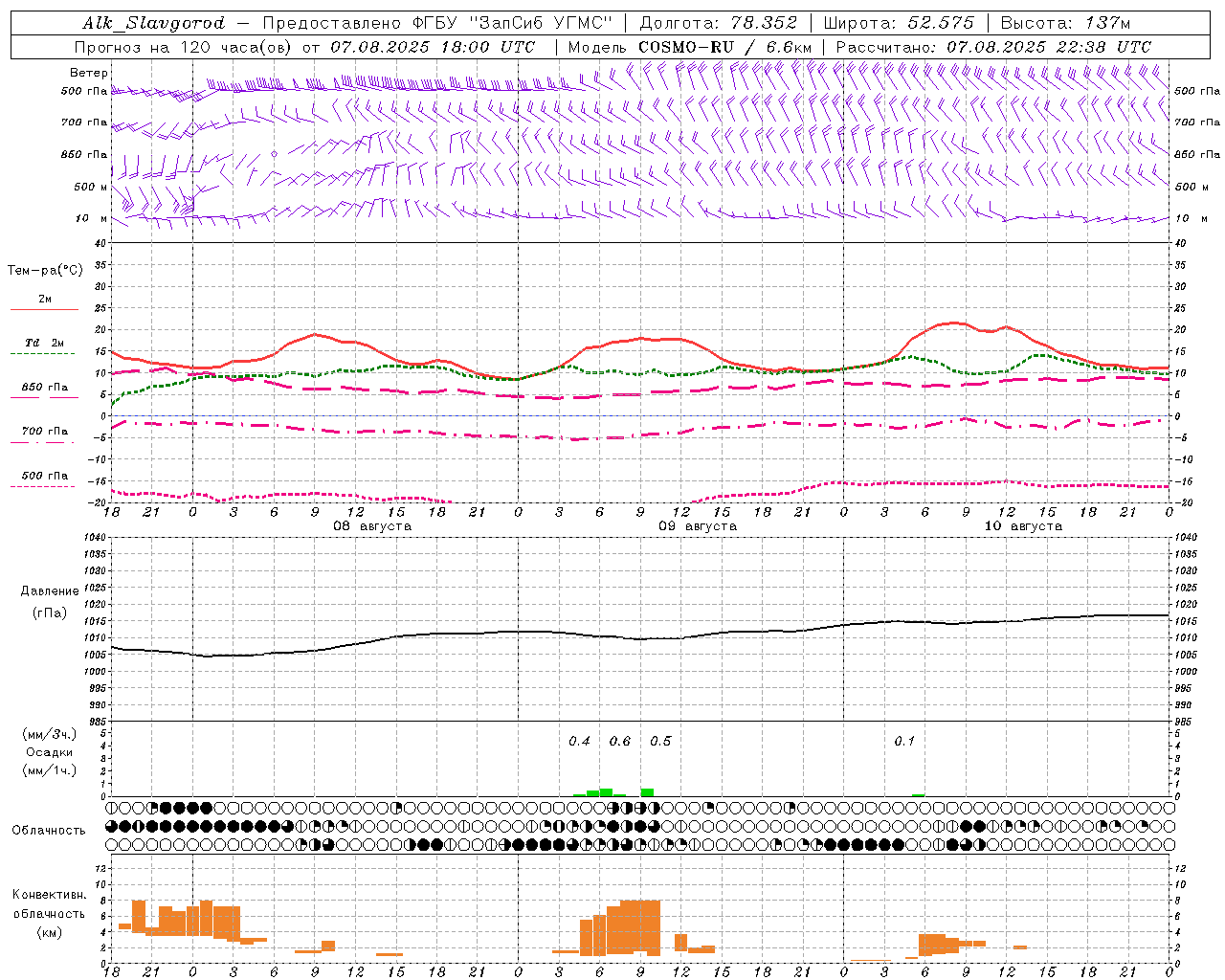The height and width of the screenshot is (980, 1225).
Task: Click the '08 августа' date label
Action: pyautogui.click(x=372, y=526)
